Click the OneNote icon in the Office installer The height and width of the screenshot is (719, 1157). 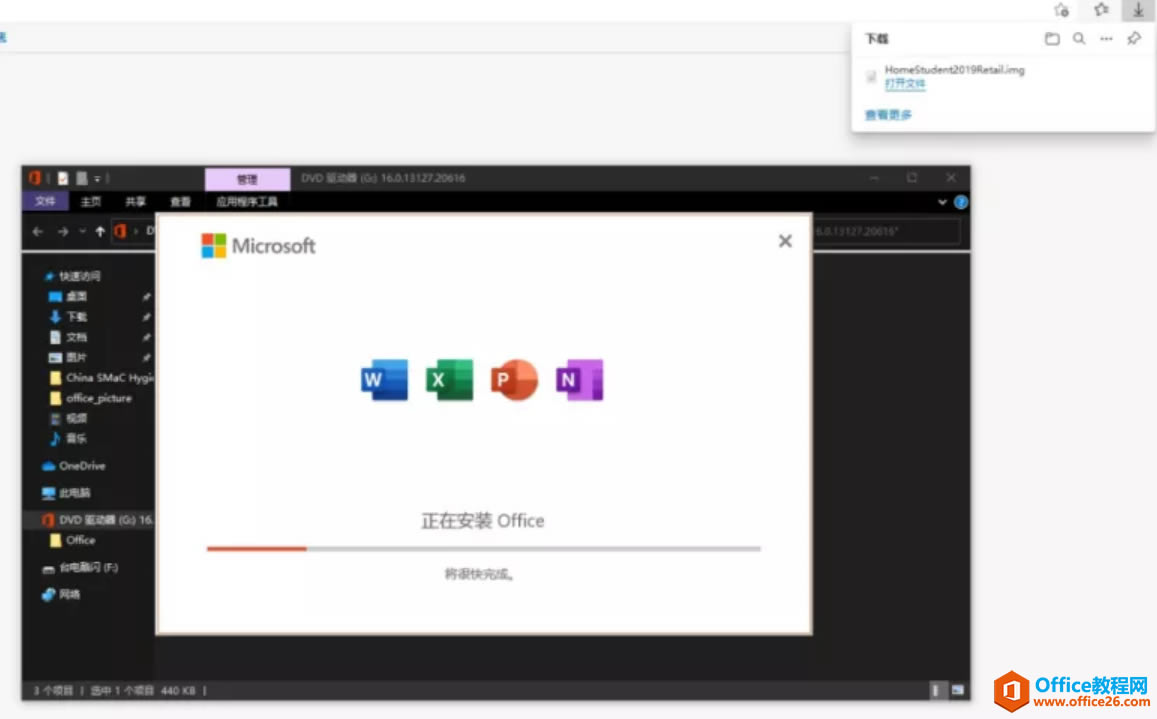click(x=579, y=379)
